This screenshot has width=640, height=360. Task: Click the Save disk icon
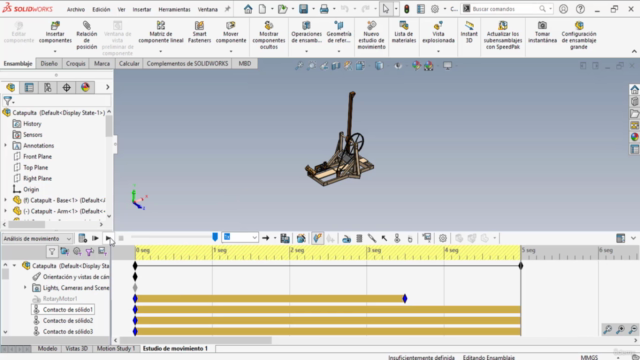[303, 9]
